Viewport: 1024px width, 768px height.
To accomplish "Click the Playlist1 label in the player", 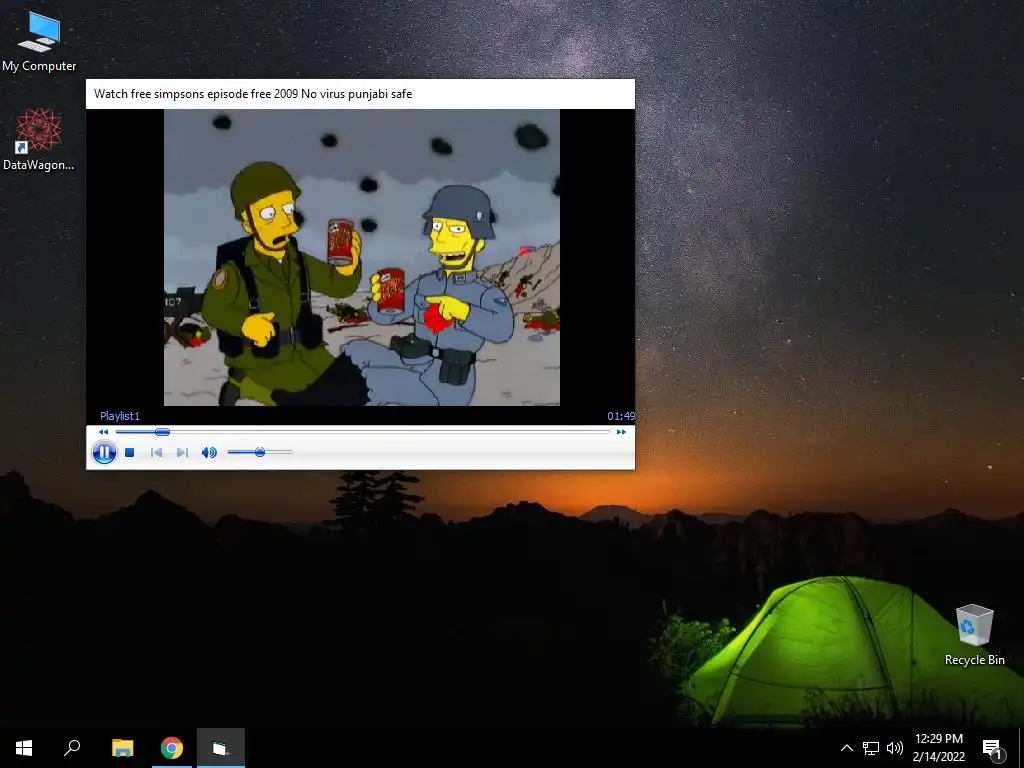I will [120, 416].
